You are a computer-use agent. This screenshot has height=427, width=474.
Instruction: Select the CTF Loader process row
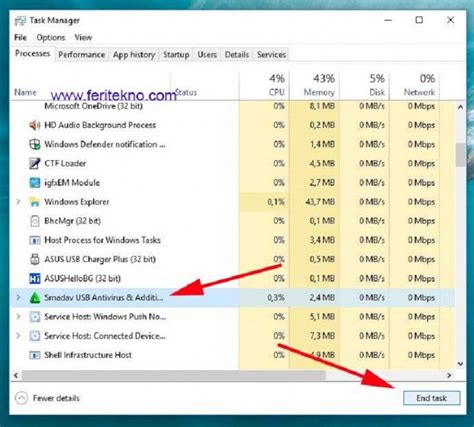[x=233, y=164]
